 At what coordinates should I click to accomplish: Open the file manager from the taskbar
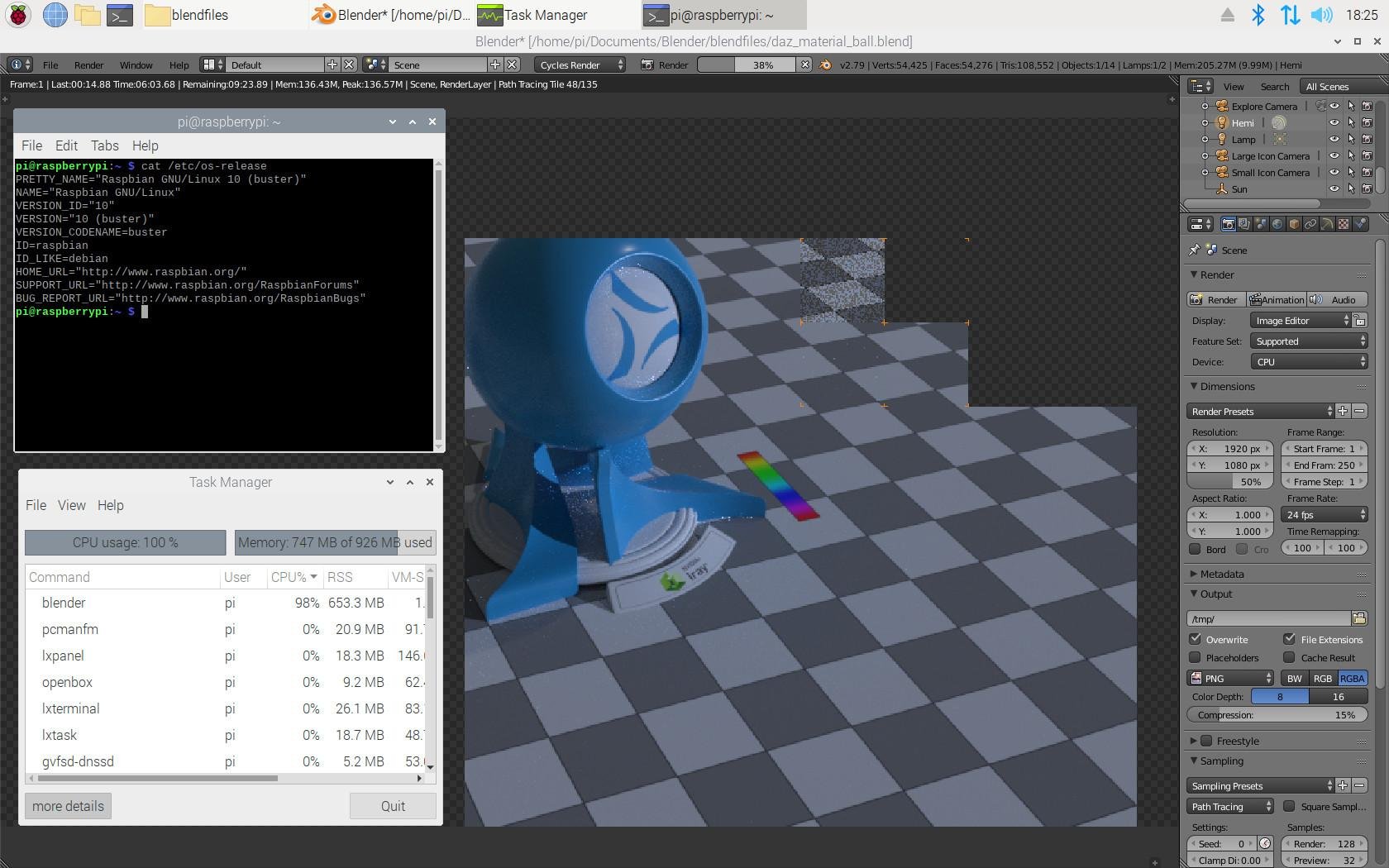pos(87,14)
